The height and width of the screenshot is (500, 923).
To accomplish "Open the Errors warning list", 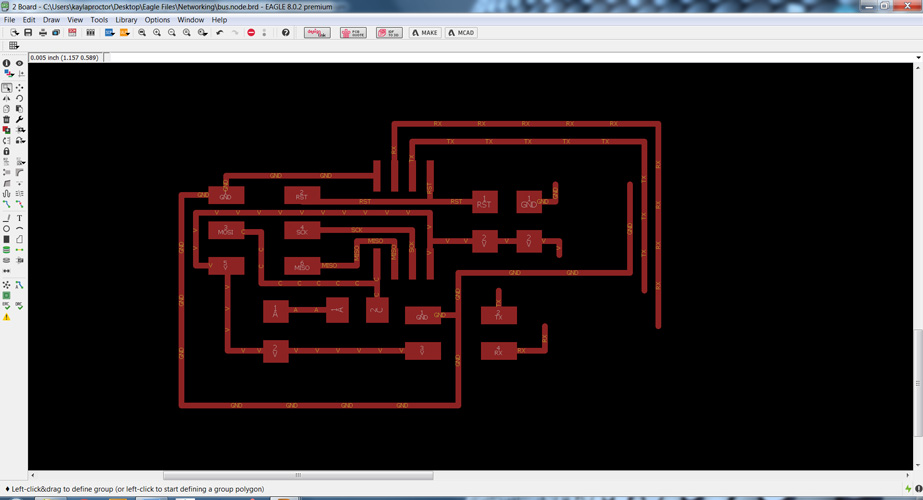I will [6, 317].
